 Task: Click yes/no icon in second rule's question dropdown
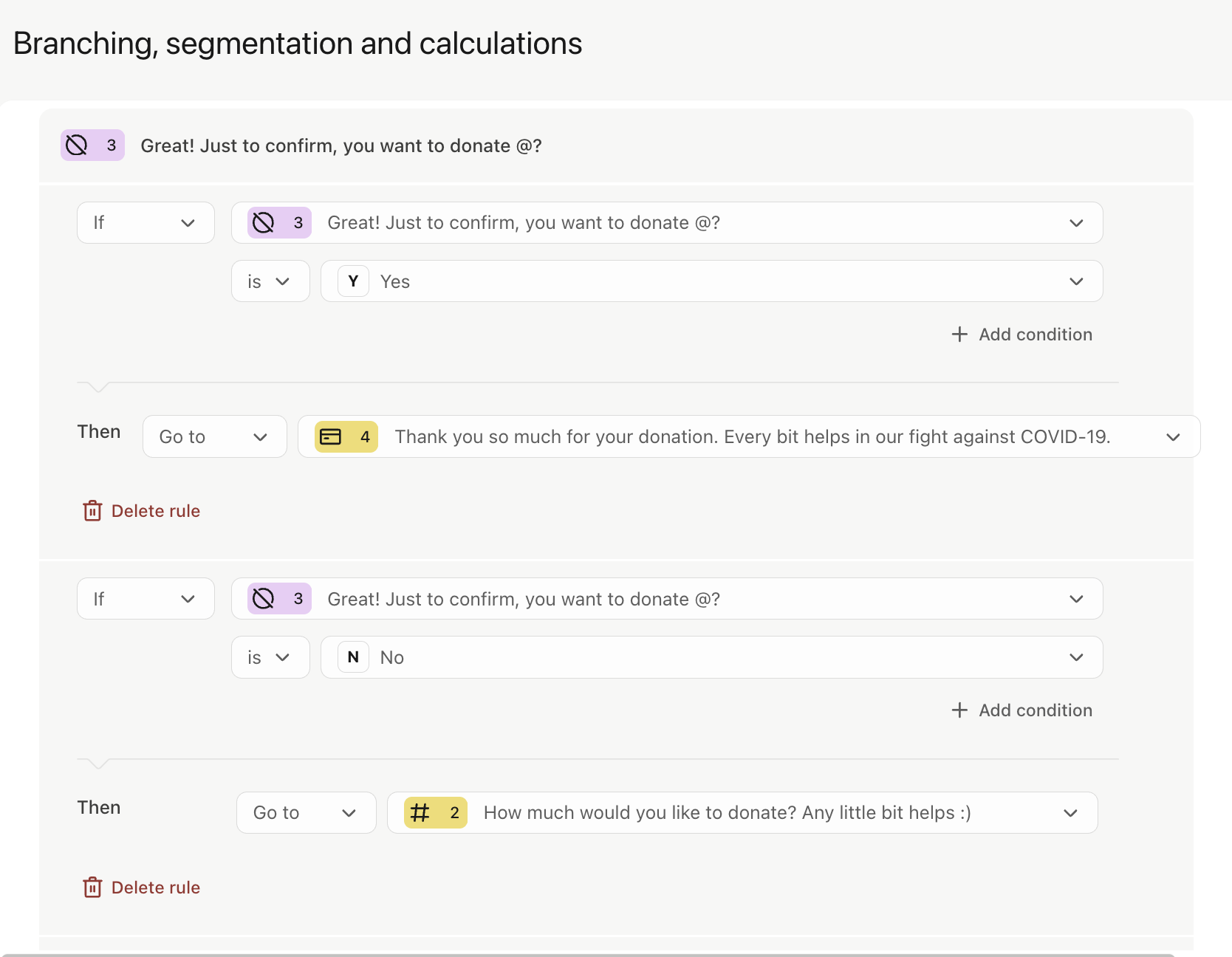click(x=264, y=599)
